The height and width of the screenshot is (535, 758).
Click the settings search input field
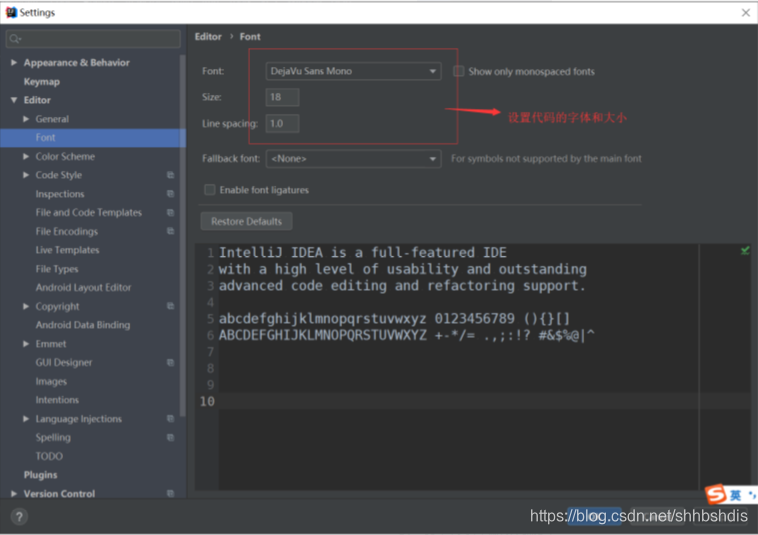click(93, 39)
